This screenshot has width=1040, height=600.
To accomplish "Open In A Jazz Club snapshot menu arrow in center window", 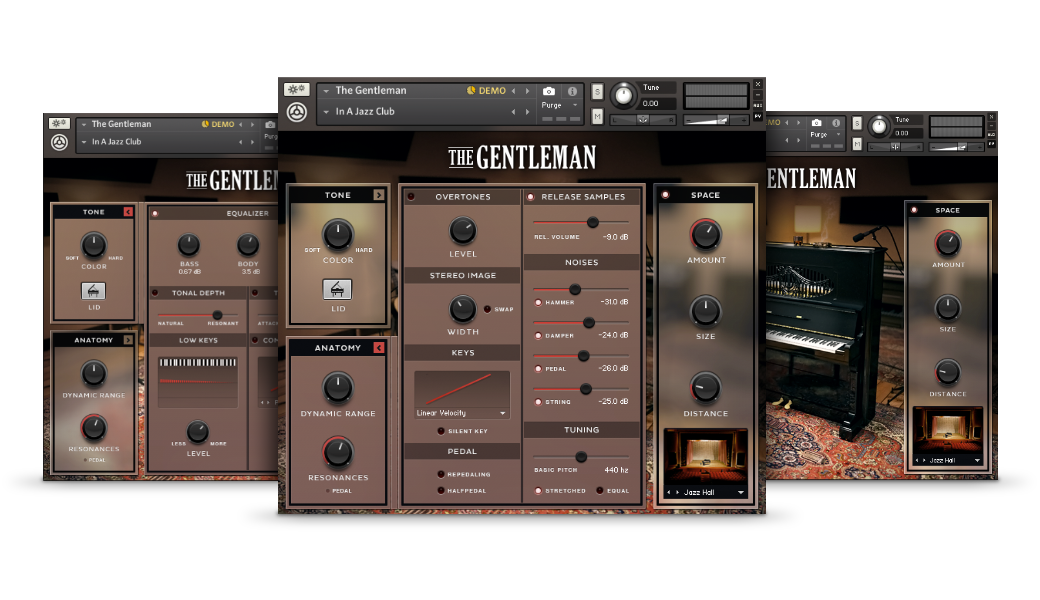I will coord(326,112).
